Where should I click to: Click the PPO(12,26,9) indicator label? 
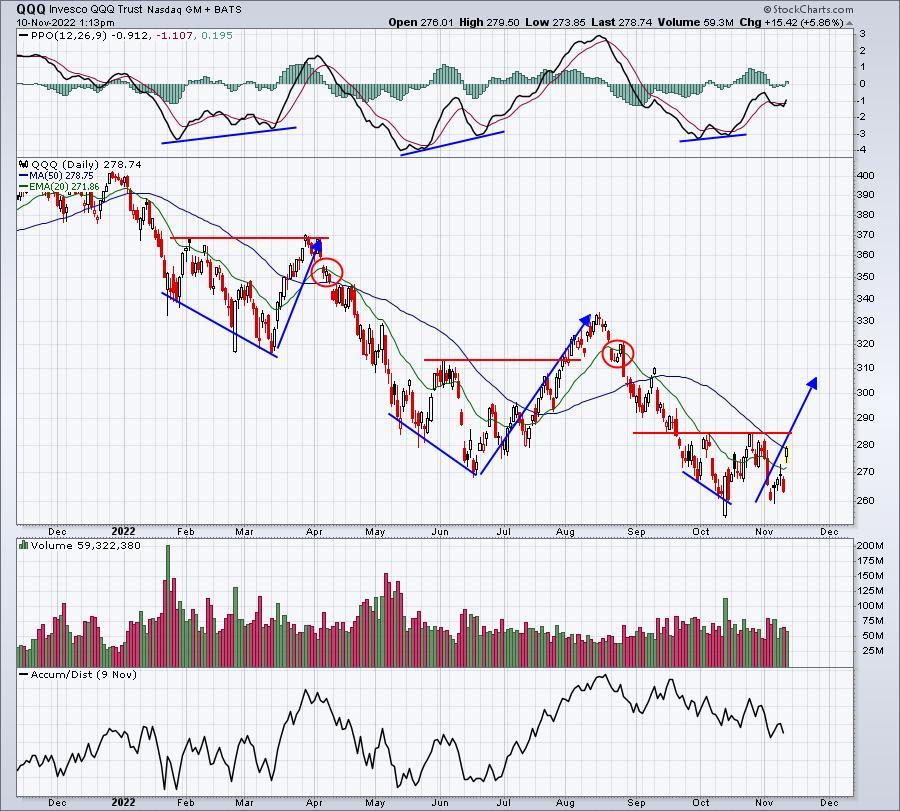click(x=69, y=36)
